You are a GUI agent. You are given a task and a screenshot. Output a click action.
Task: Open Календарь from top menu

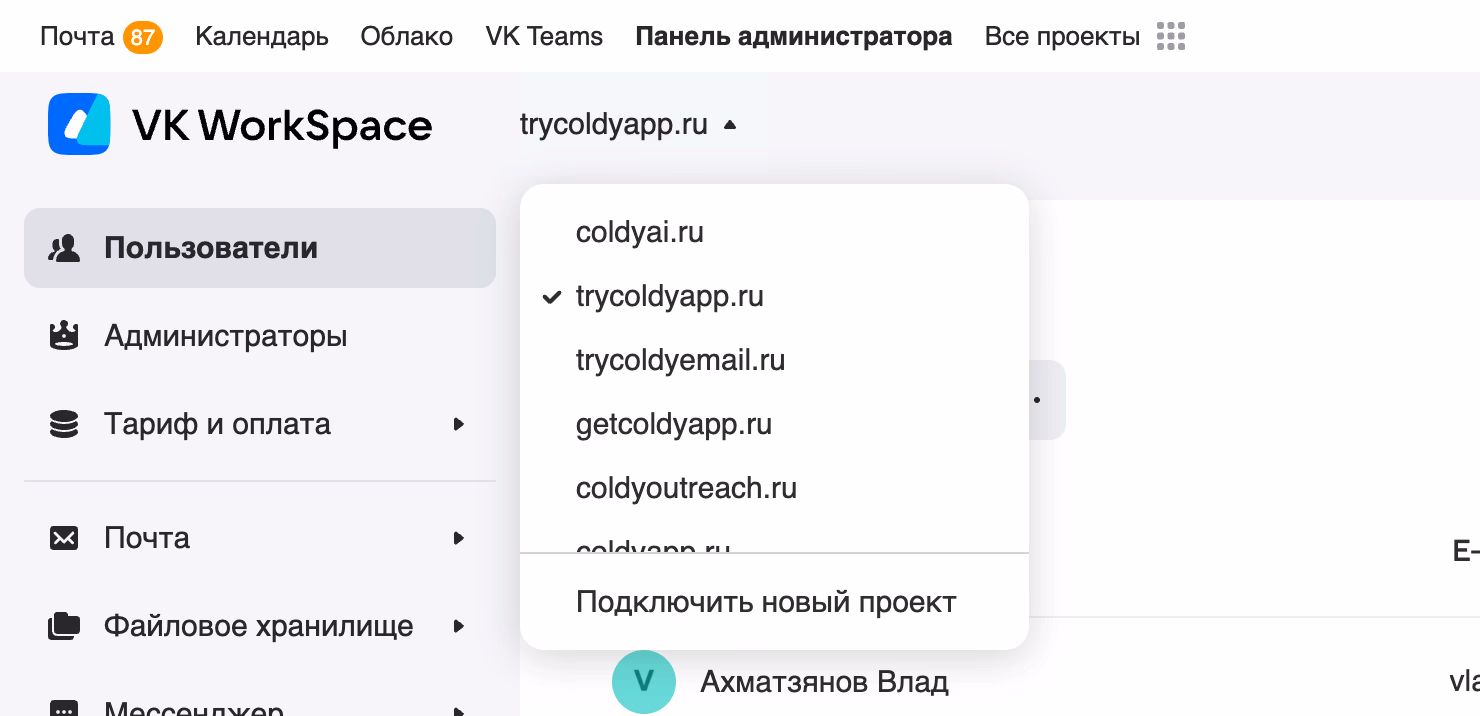pos(261,36)
